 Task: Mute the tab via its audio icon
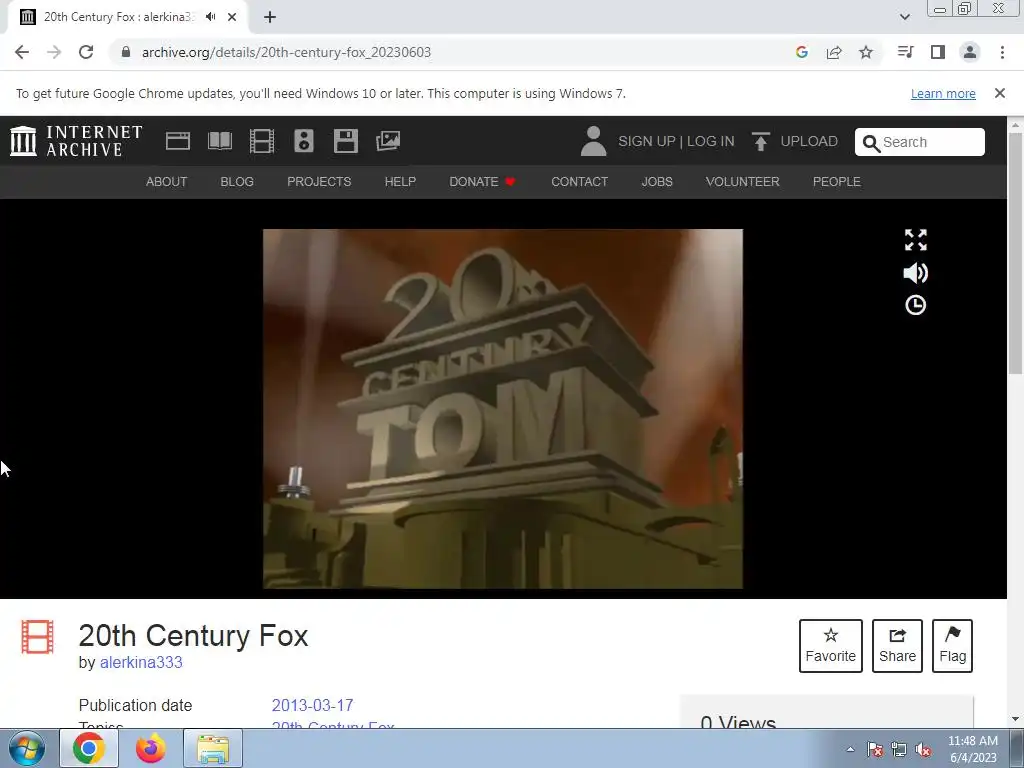(x=210, y=17)
